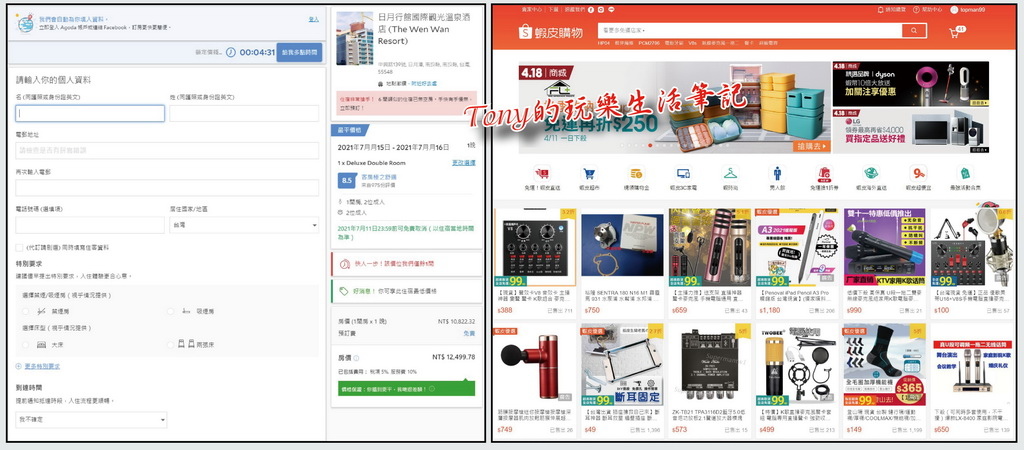Open the topman99 user avatar
This screenshot has width=1024, height=450.
[x=954, y=10]
